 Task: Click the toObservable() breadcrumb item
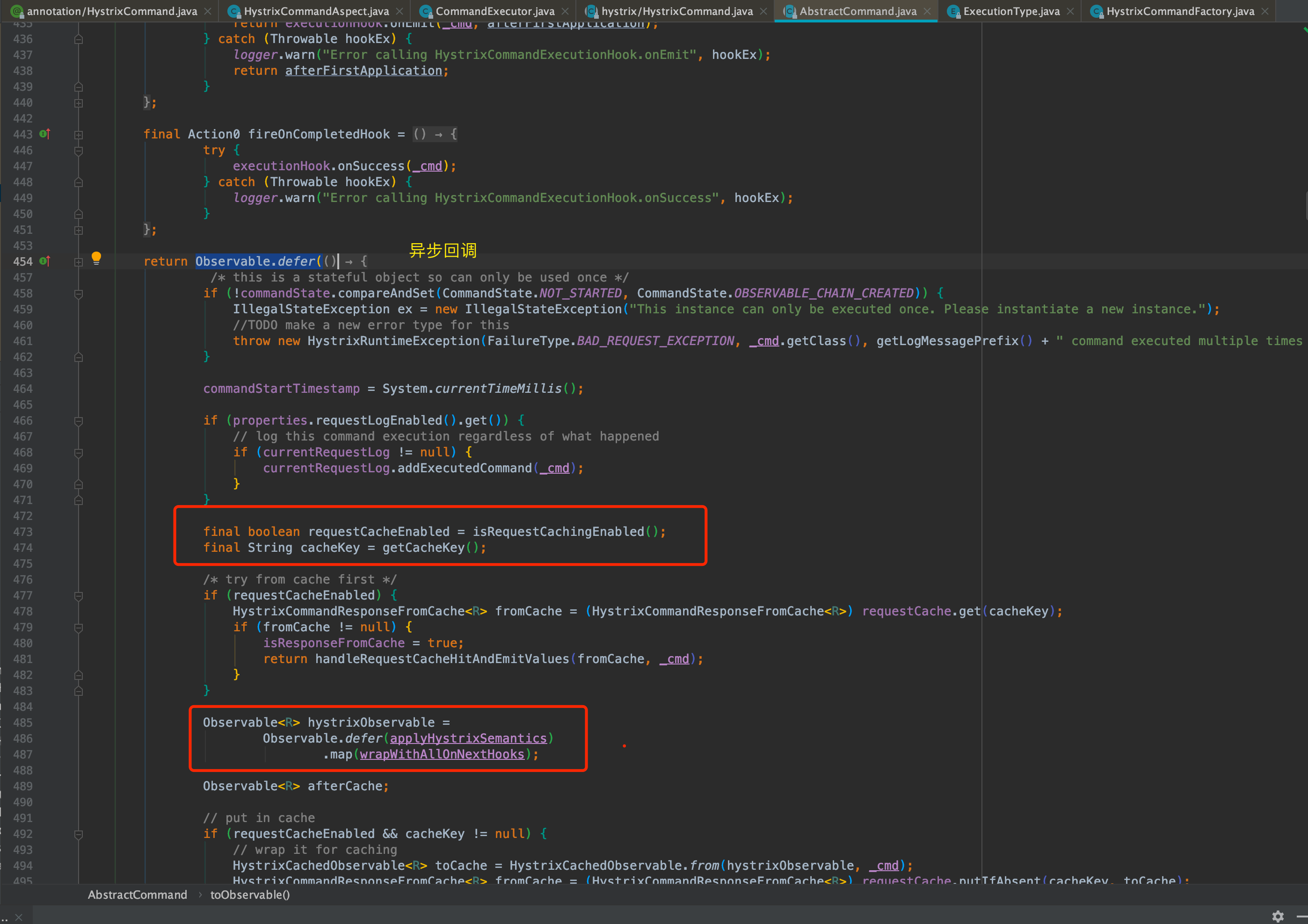point(250,895)
